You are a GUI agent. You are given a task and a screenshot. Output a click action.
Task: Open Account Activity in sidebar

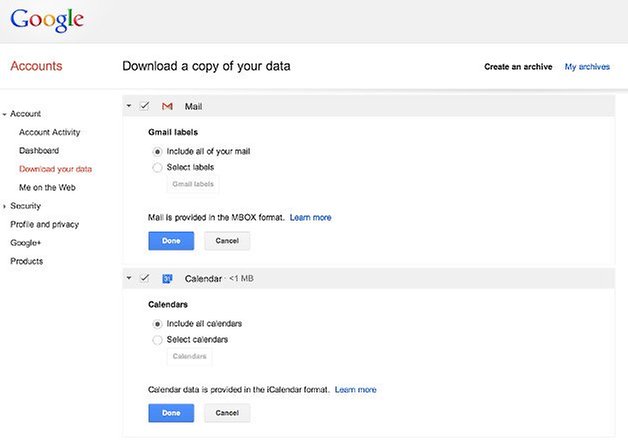[50, 132]
